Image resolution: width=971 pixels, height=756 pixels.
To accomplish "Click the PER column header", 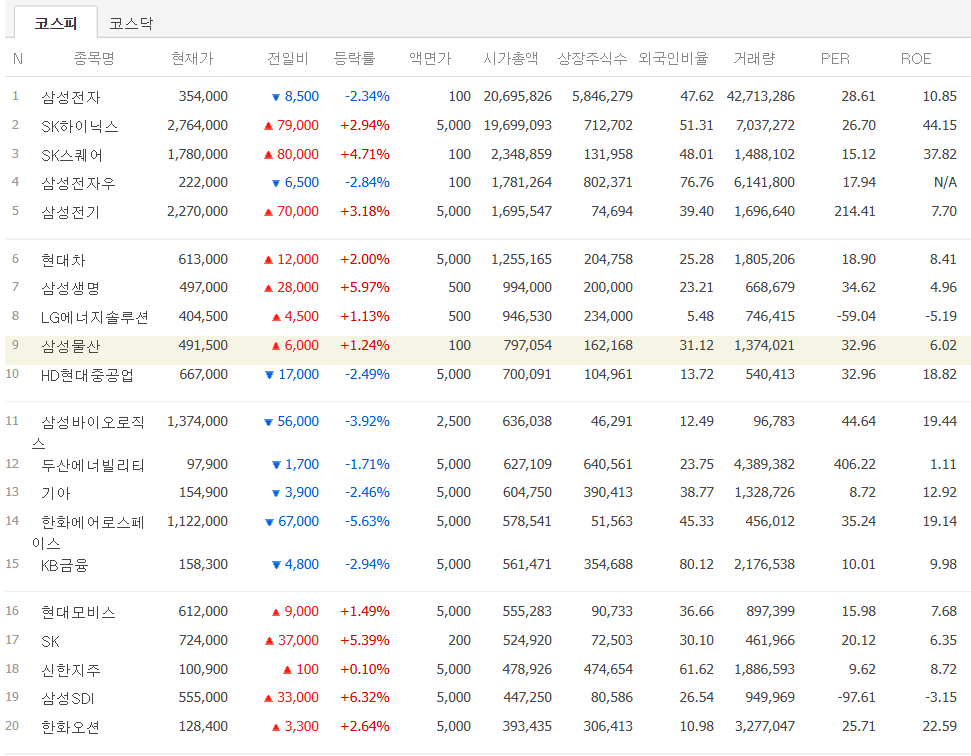I will click(835, 58).
